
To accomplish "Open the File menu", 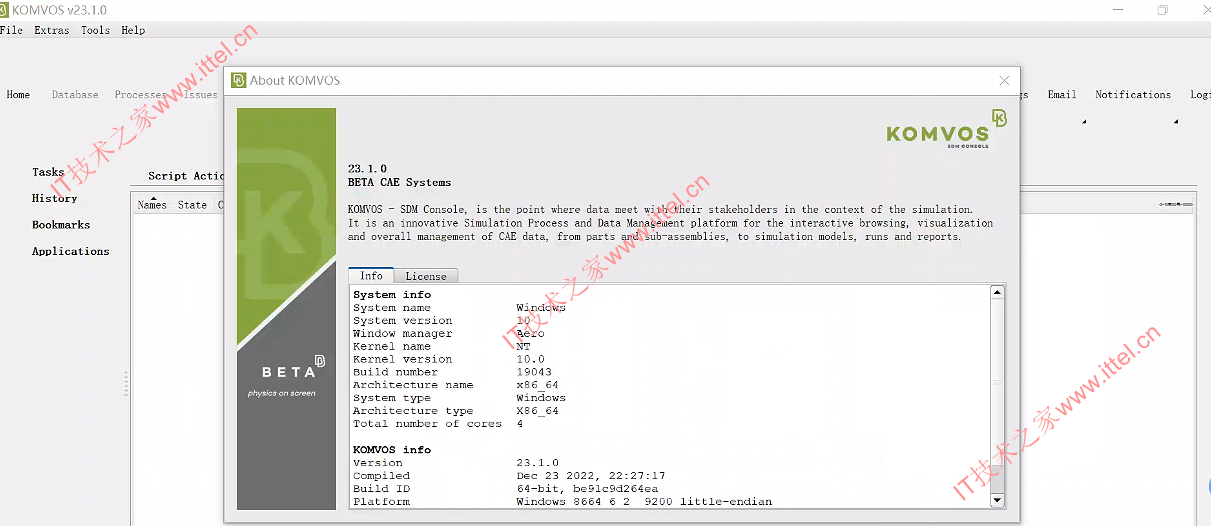I will pyautogui.click(x=11, y=30).
